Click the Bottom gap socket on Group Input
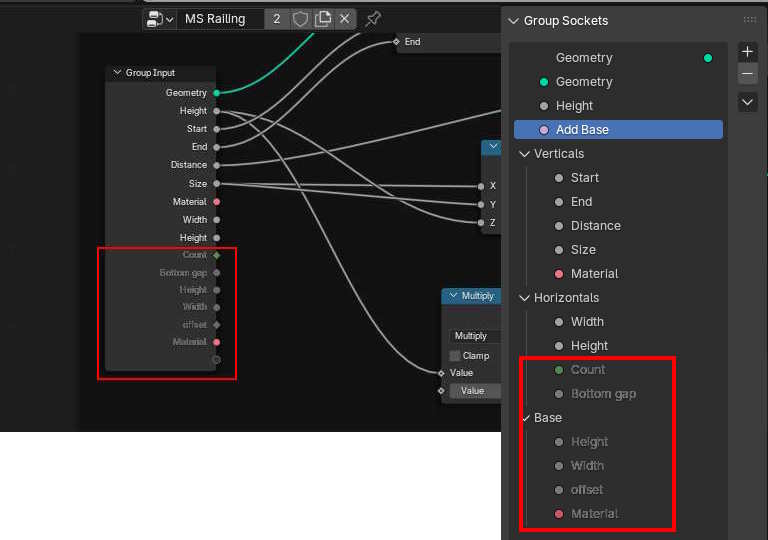This screenshot has width=768, height=540. 216,272
